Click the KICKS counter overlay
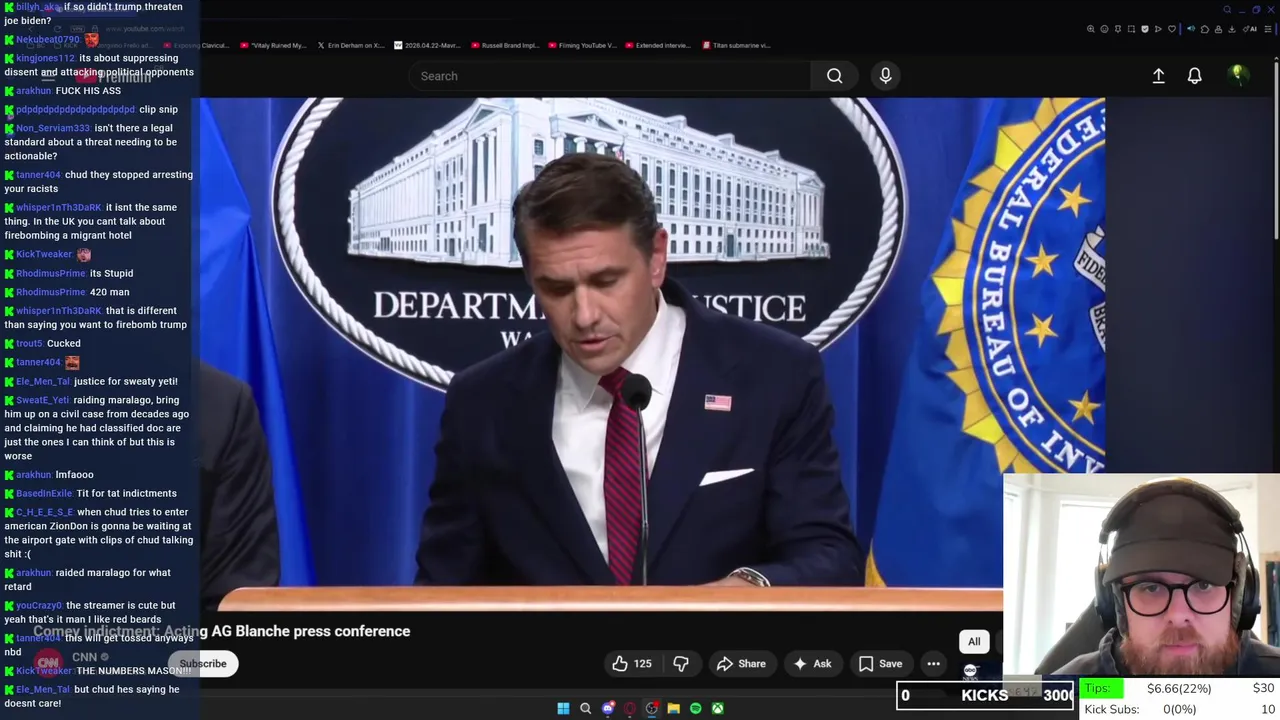Image resolution: width=1280 pixels, height=720 pixels. 985,695
